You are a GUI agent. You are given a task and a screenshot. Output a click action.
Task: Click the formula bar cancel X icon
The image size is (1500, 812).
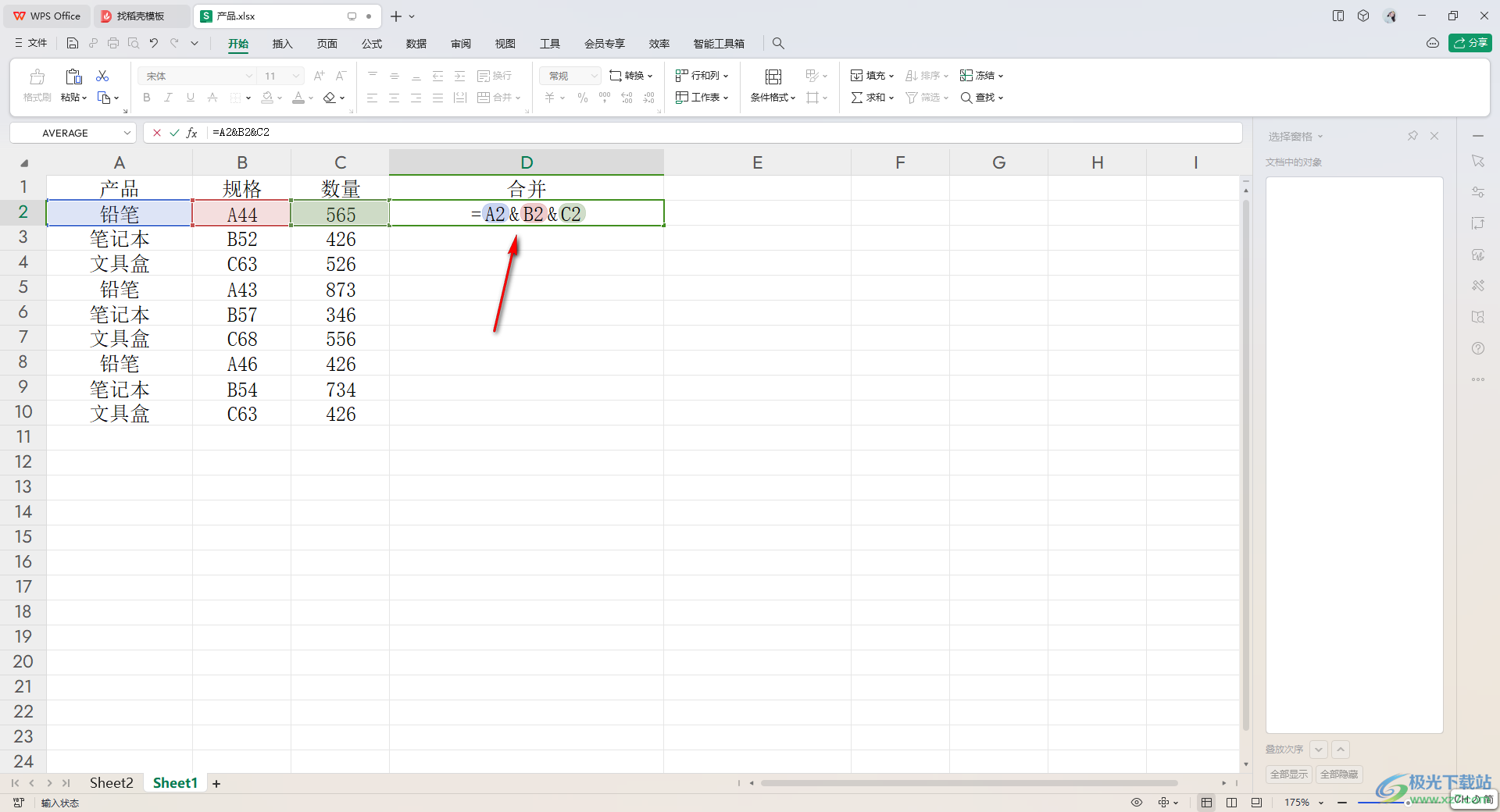tap(157, 133)
